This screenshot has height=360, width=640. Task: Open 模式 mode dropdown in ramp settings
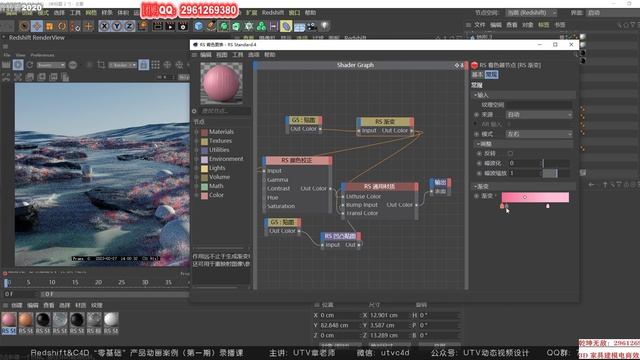(x=539, y=134)
